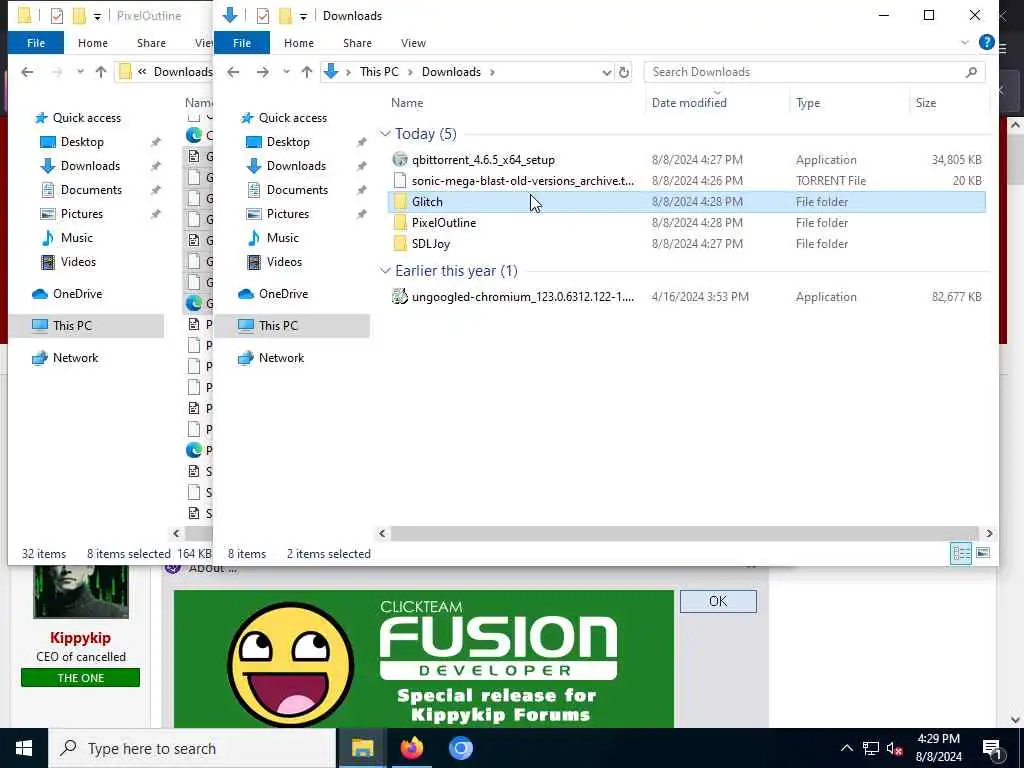Viewport: 1024px width, 768px height.
Task: Switch to details view layout button
Action: pos(961,554)
